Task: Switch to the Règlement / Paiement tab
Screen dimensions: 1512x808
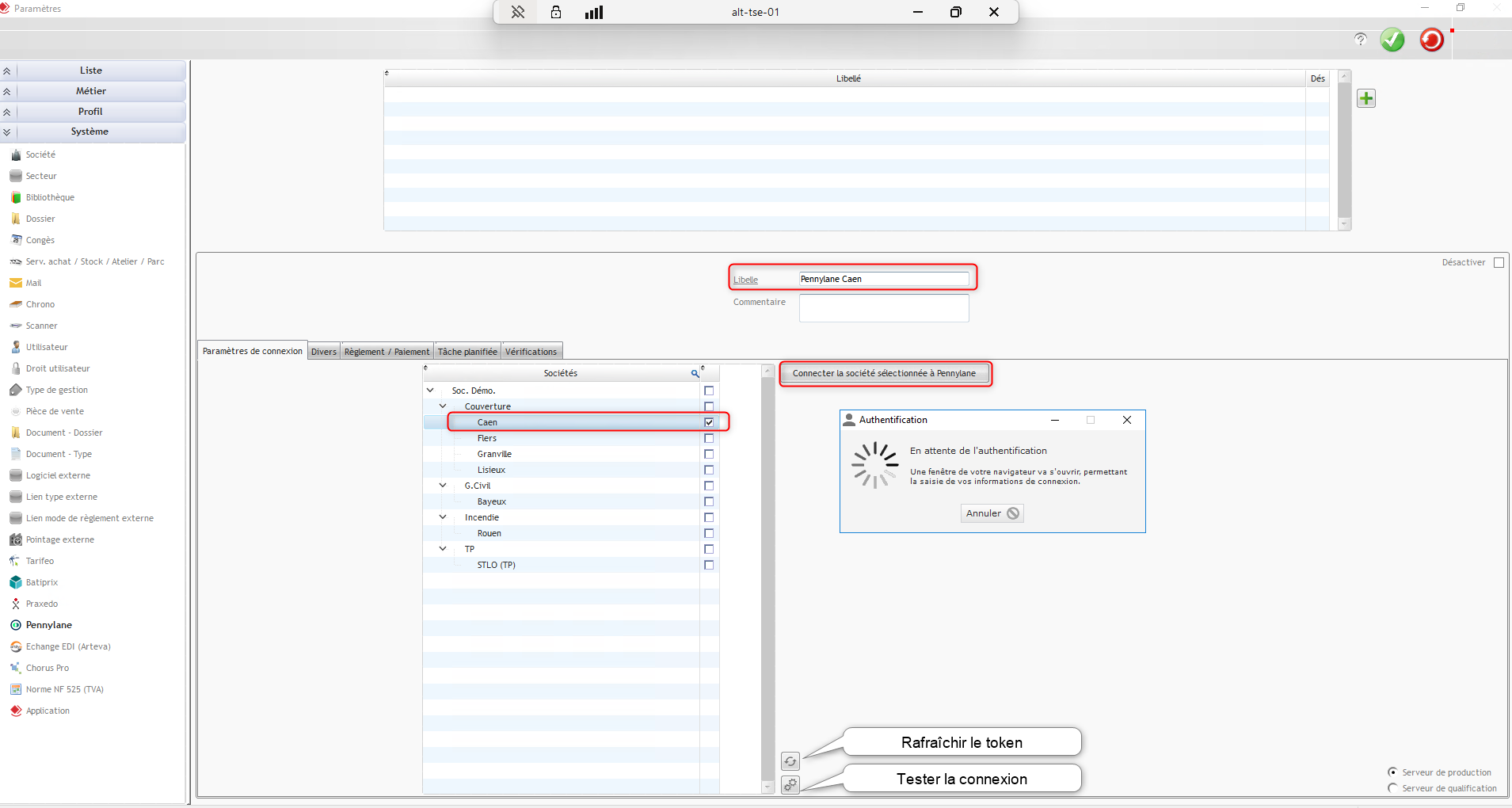Action: 387,352
